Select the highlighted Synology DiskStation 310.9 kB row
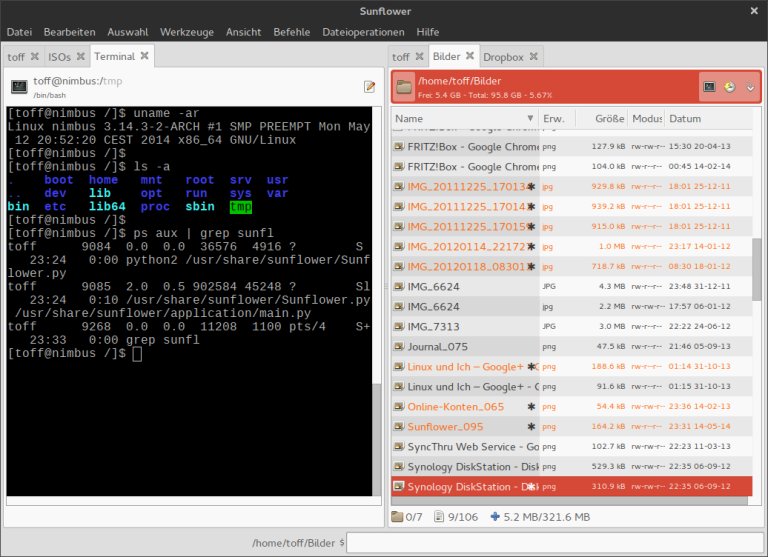The height and width of the screenshot is (557, 768). point(572,486)
